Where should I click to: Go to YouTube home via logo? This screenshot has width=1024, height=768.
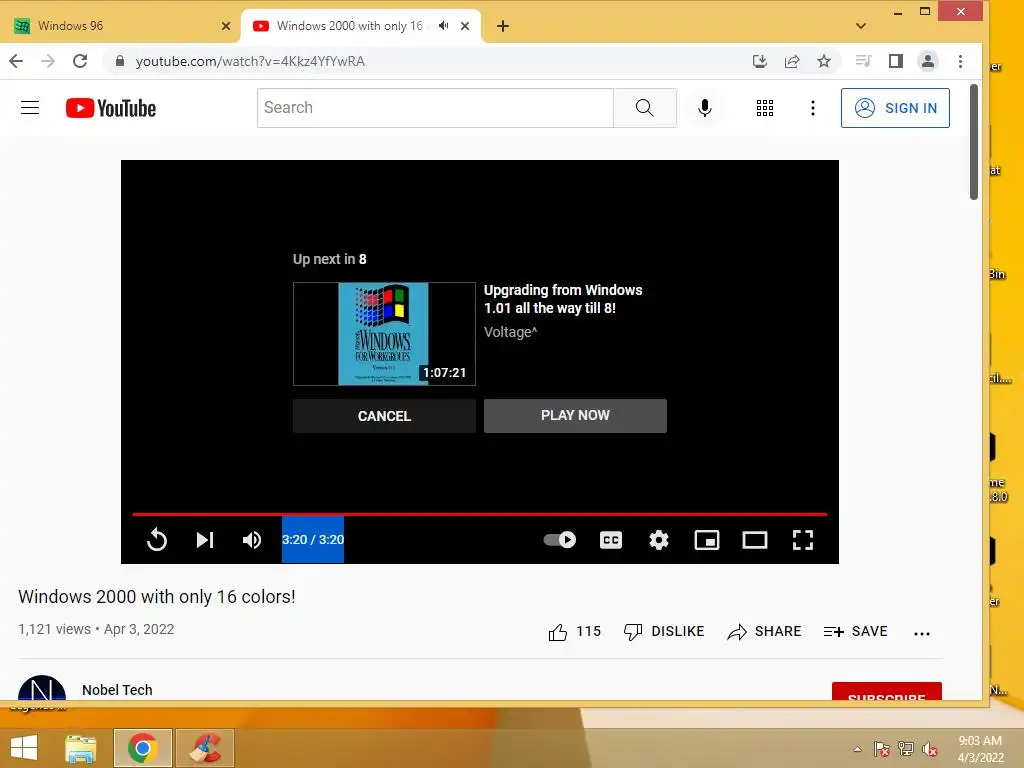click(111, 108)
